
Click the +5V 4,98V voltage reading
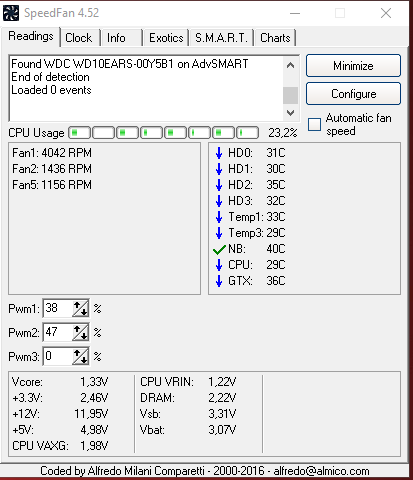tap(60, 430)
